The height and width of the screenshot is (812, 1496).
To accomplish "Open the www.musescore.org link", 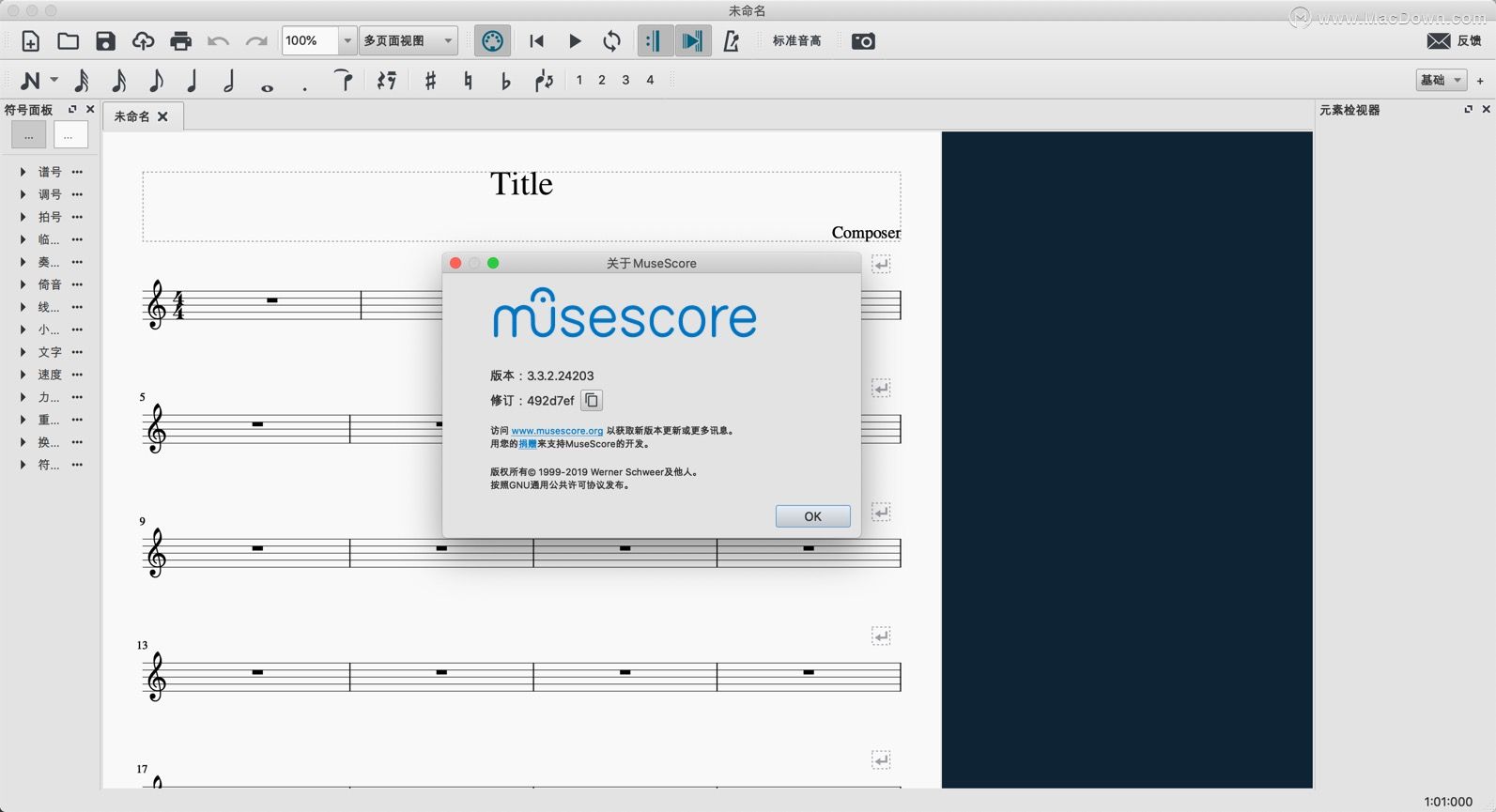I will pyautogui.click(x=557, y=431).
